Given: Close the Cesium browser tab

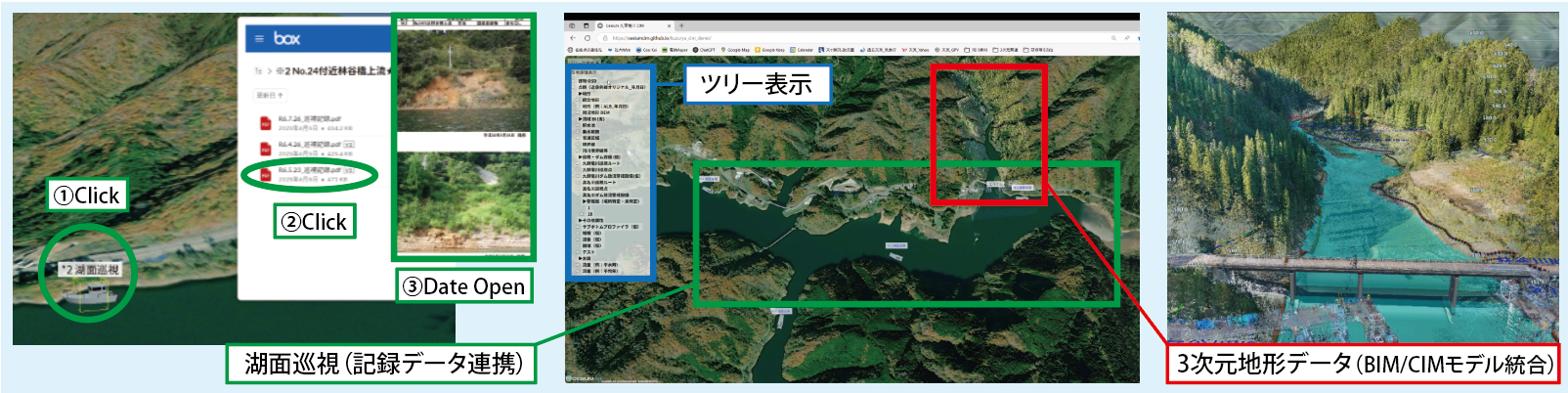Looking at the screenshot, I should coord(668,25).
